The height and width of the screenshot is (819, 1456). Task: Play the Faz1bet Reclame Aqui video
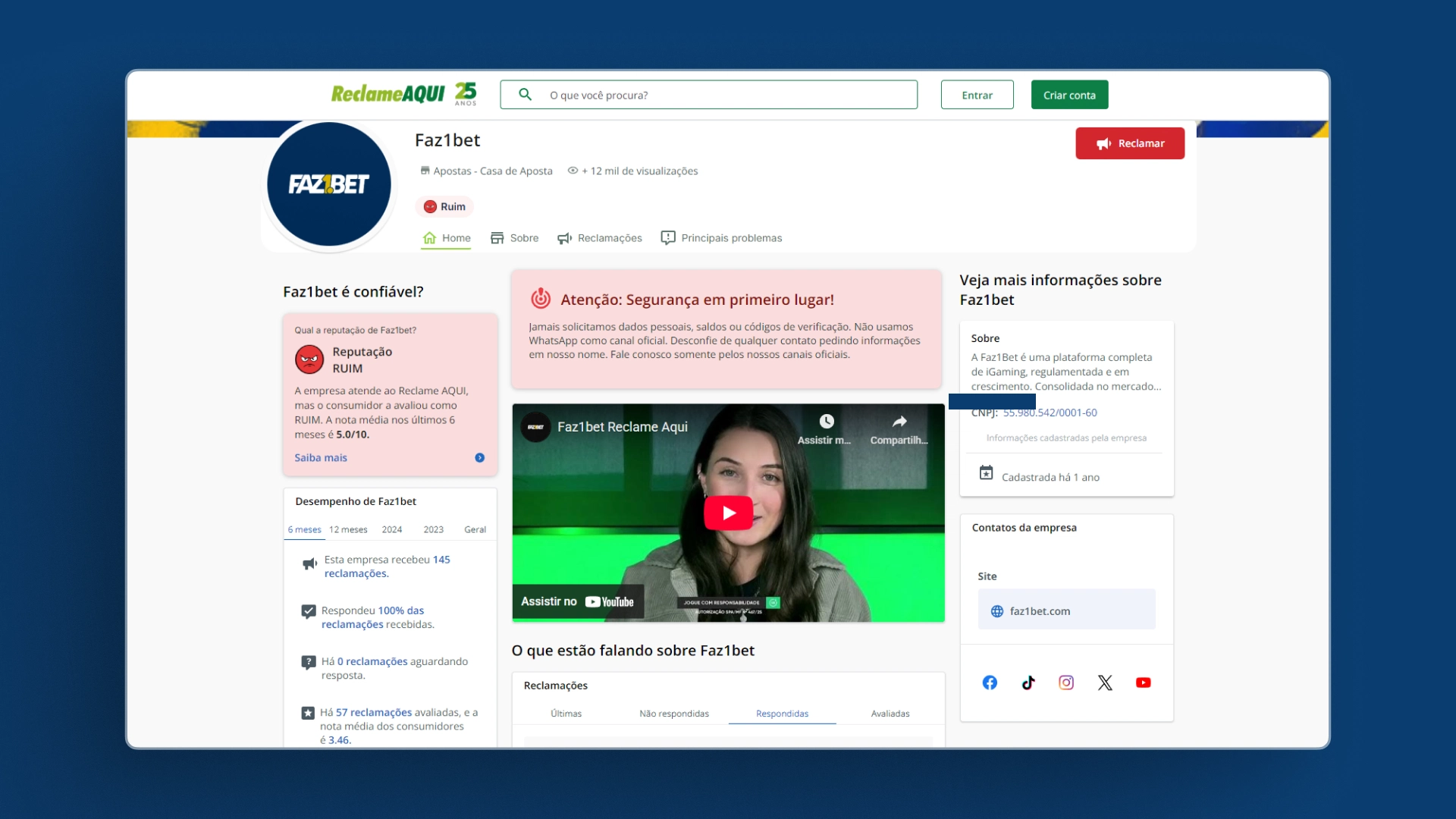pyautogui.click(x=728, y=513)
